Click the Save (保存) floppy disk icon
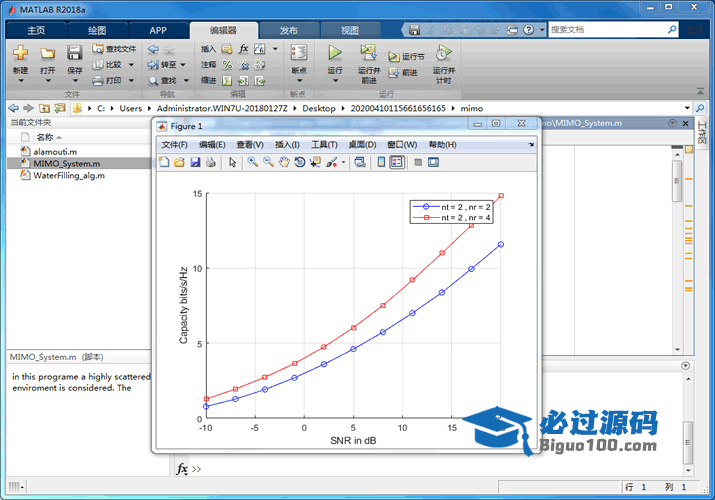 [75, 53]
